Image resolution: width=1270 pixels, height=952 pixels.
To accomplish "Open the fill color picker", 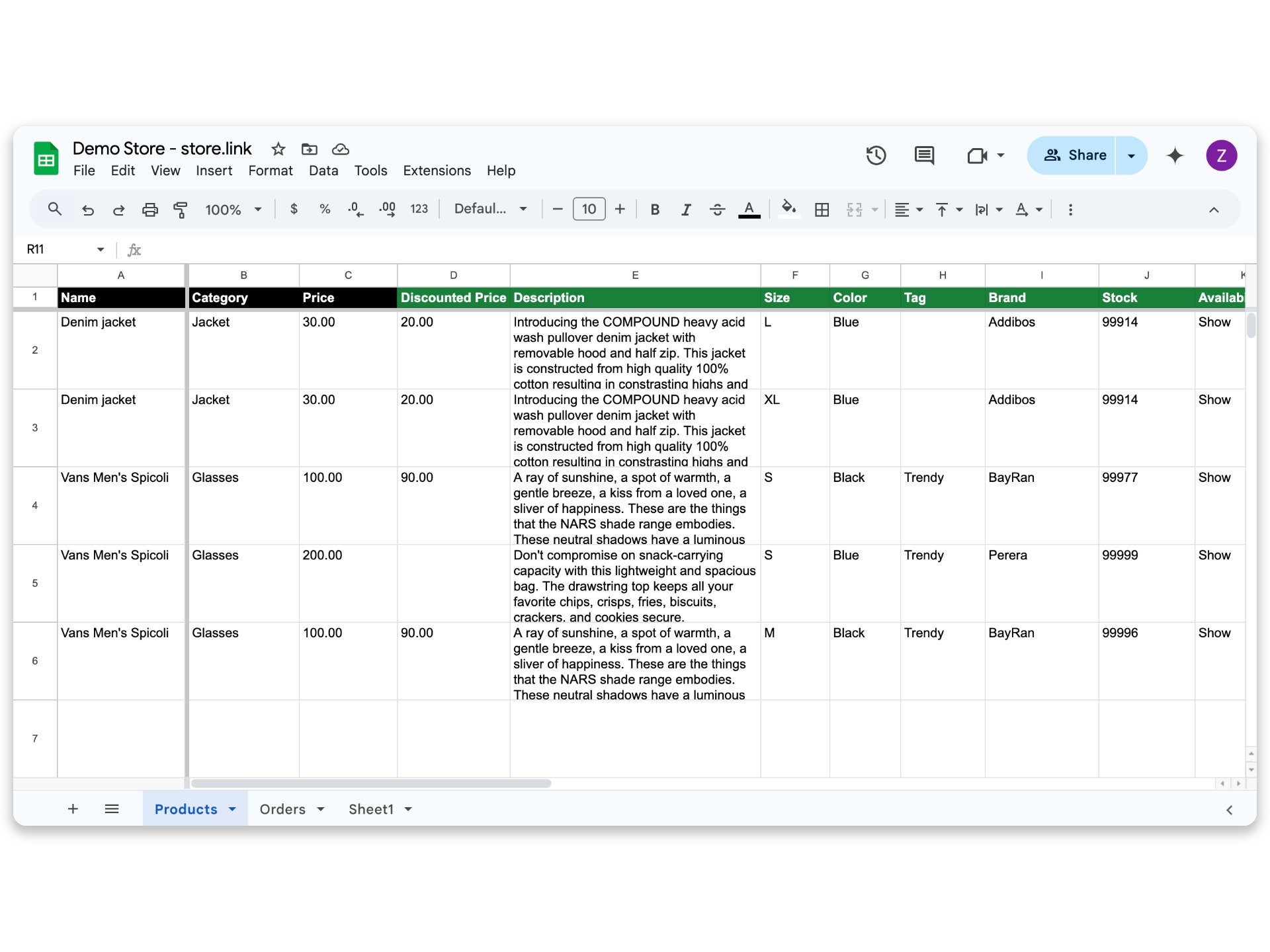I will click(788, 209).
